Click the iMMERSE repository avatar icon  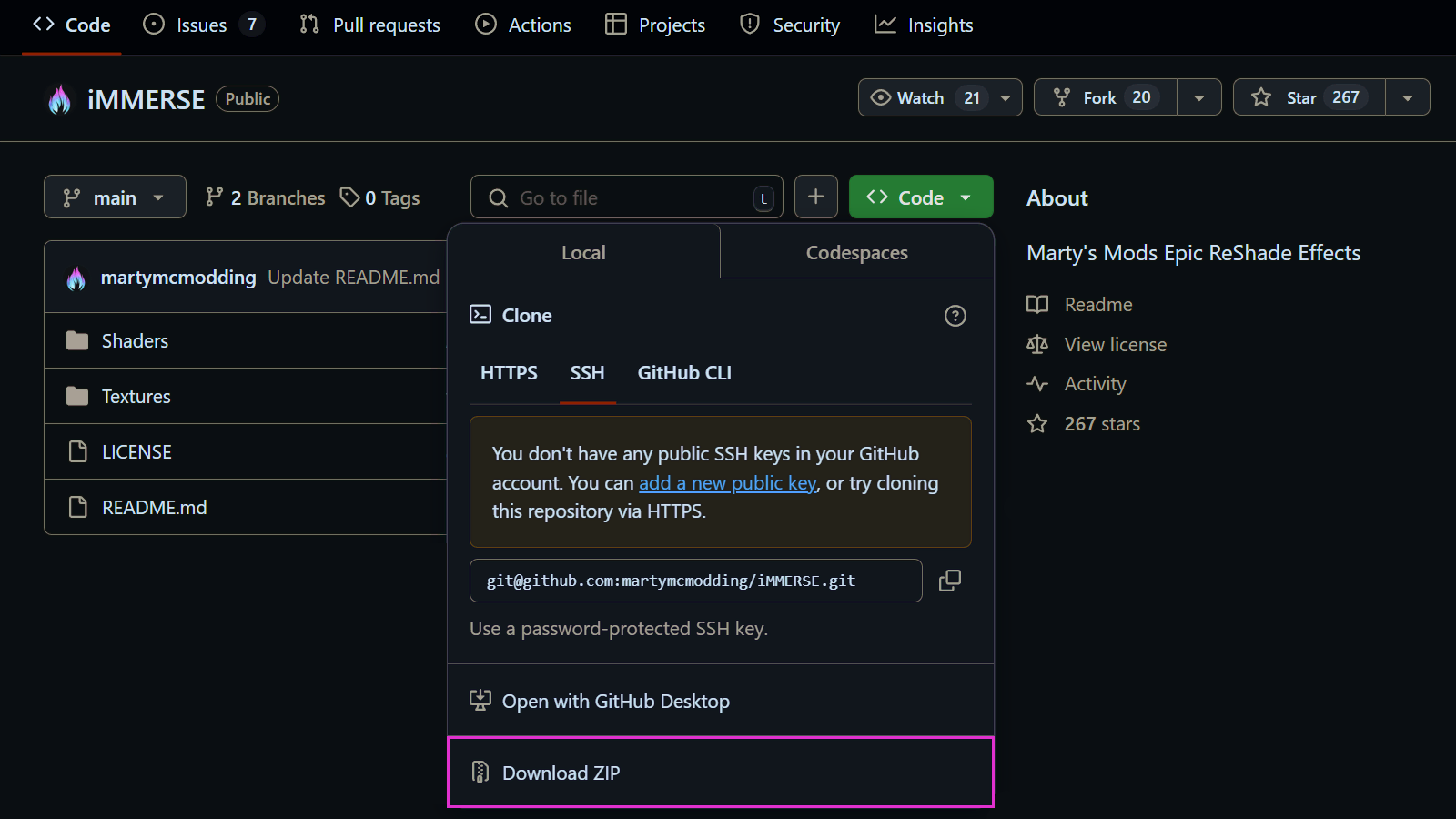60,99
